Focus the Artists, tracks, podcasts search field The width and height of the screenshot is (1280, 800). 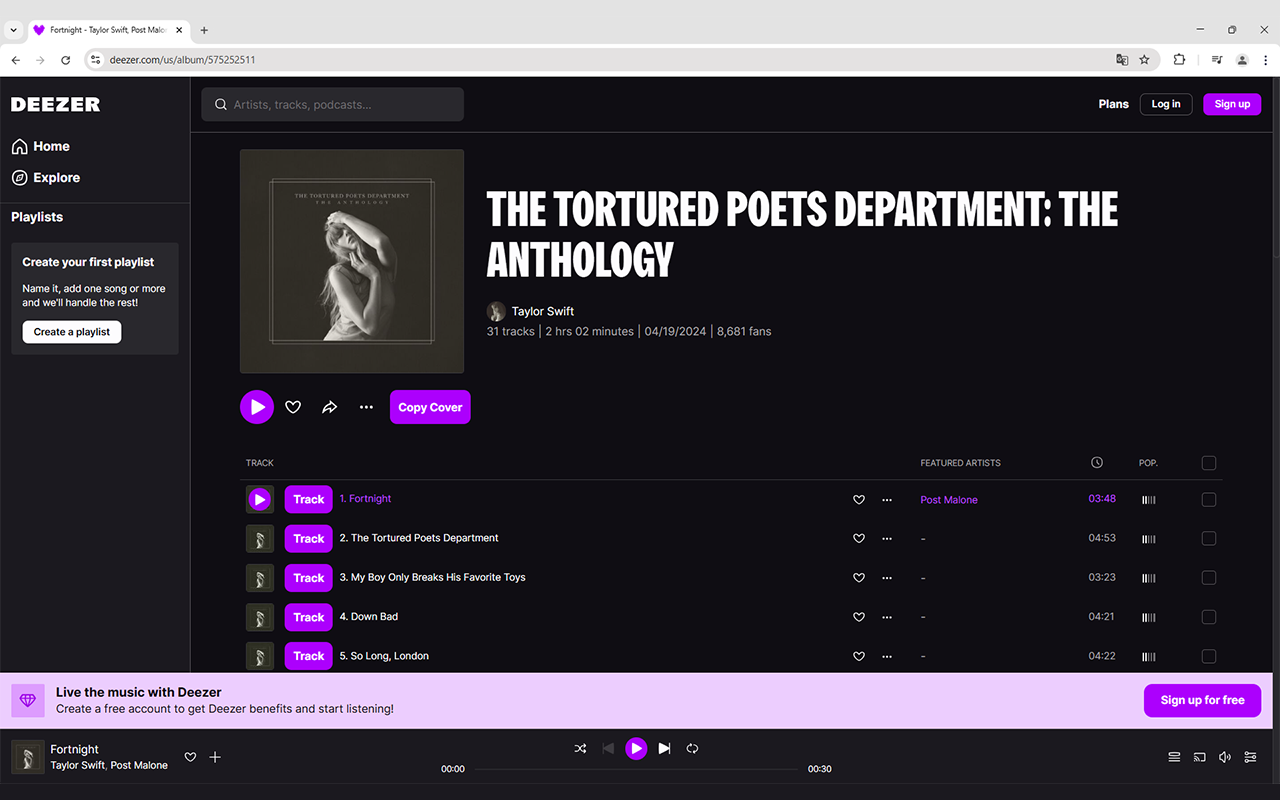click(332, 104)
